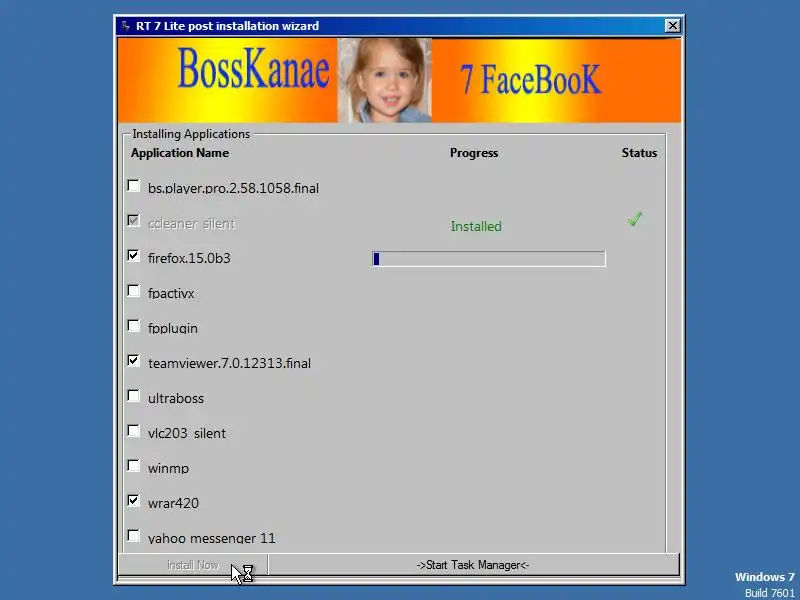This screenshot has height=600, width=800.
Task: Click the wizard title bar icon
Action: (126, 26)
